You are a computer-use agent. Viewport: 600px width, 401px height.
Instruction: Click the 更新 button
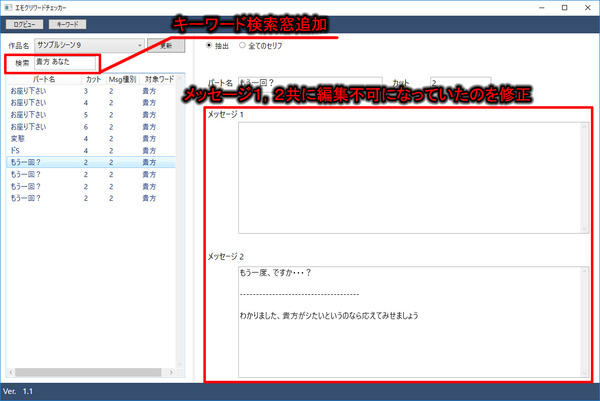tap(166, 46)
